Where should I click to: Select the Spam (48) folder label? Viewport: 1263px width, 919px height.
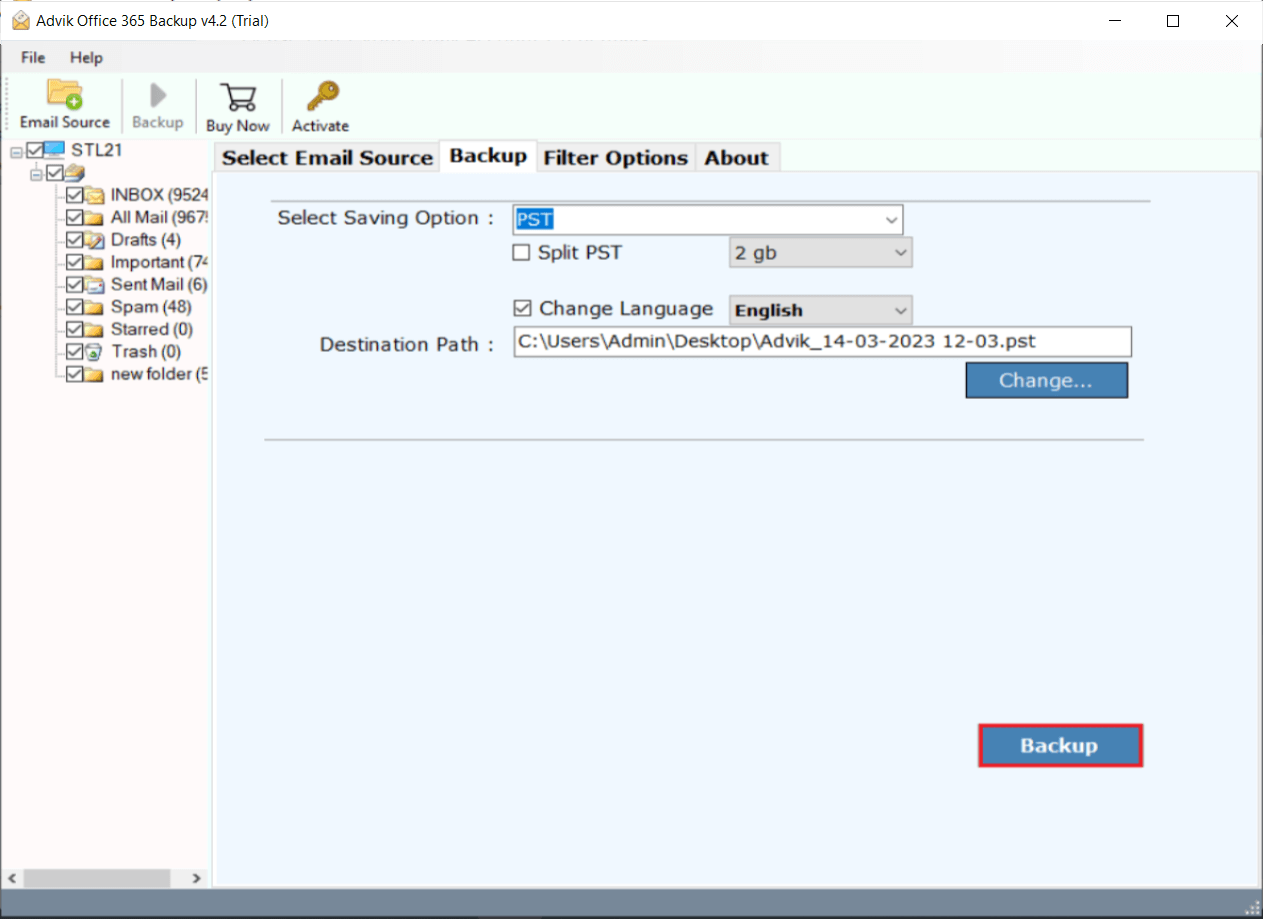(151, 307)
